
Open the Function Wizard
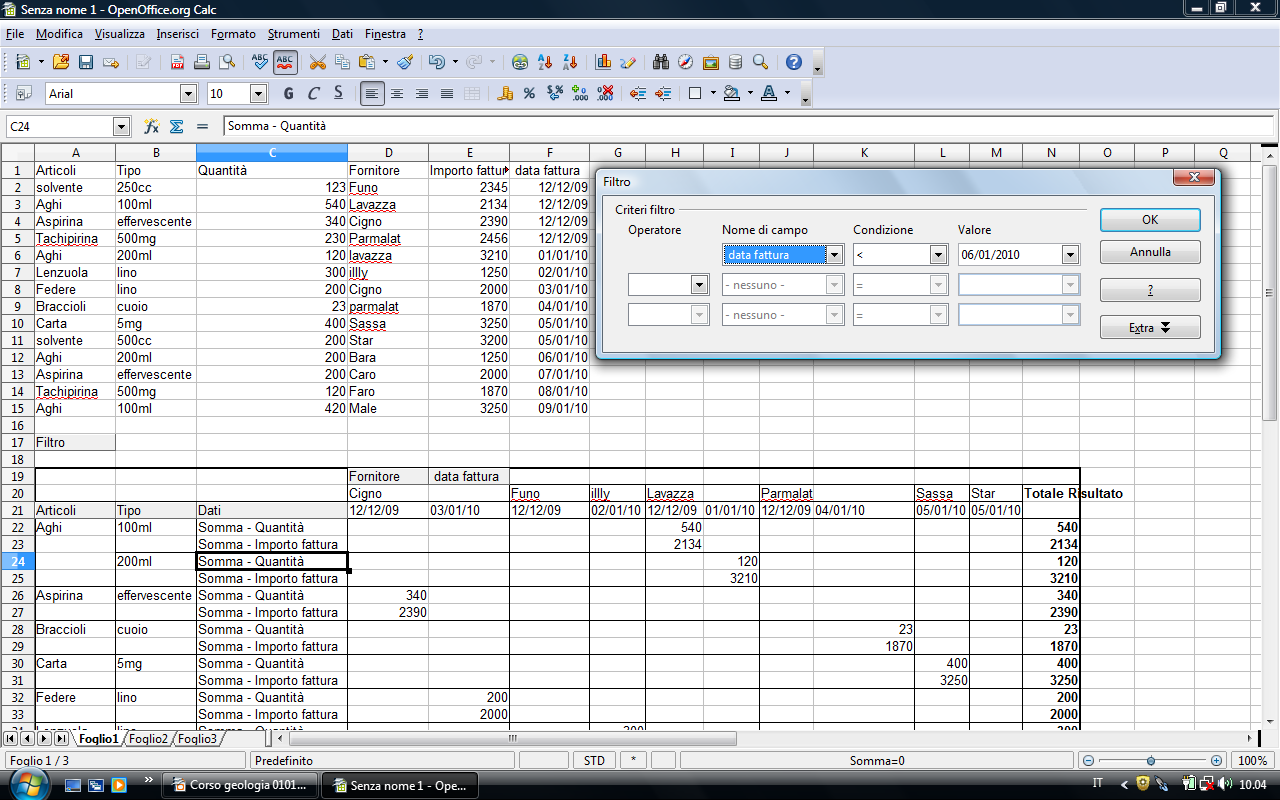[x=152, y=127]
